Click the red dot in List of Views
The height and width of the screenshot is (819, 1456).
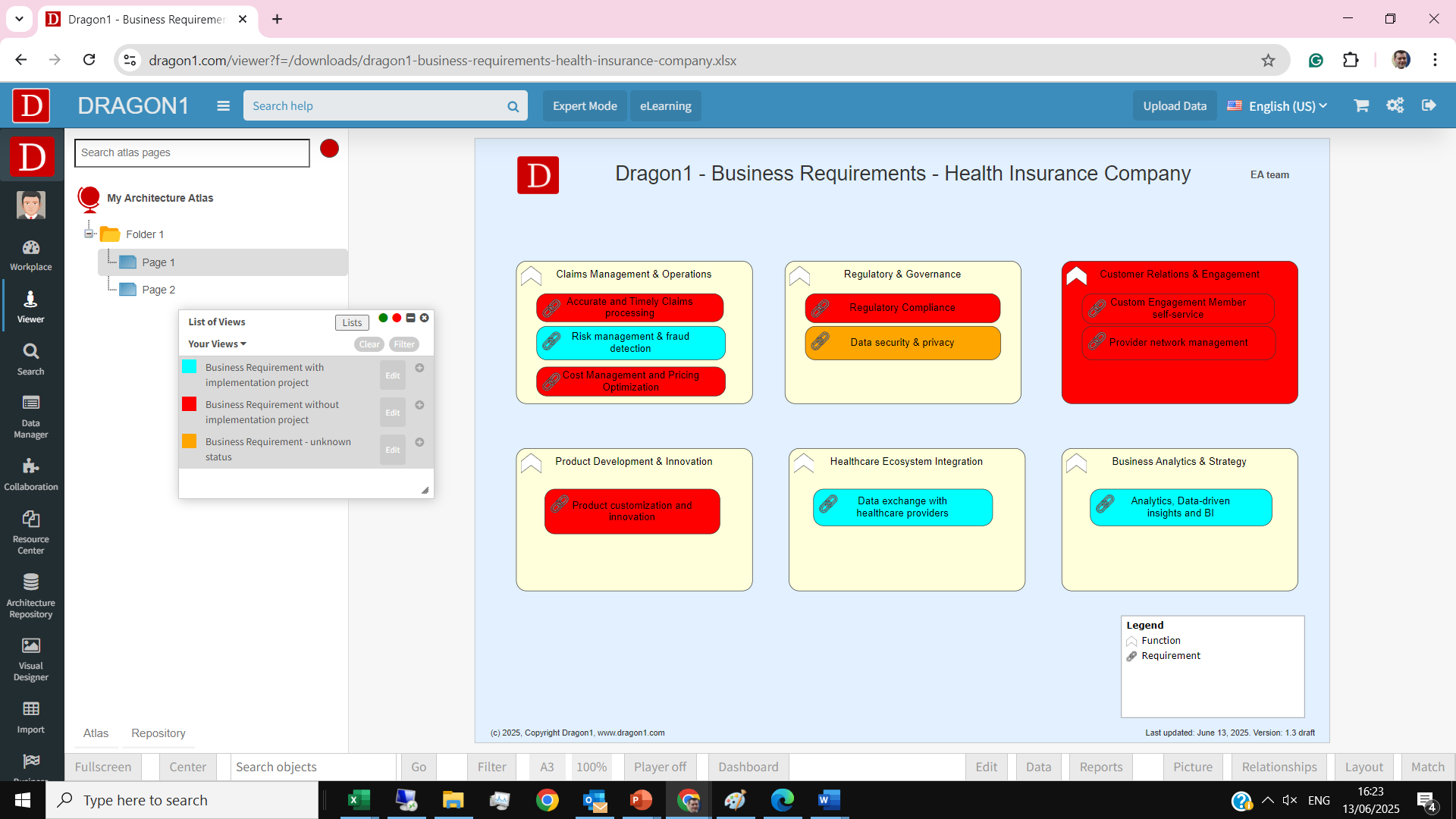(397, 318)
